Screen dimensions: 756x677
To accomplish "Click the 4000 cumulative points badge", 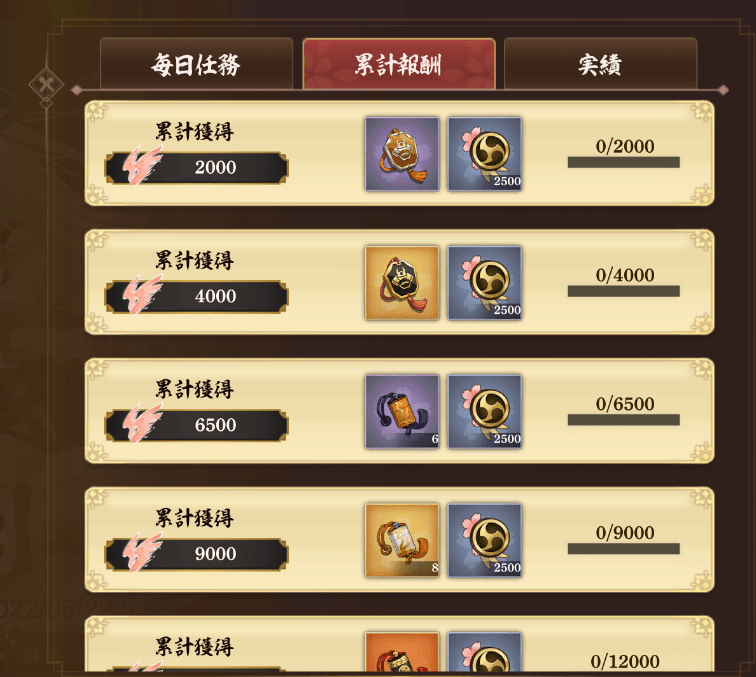I will click(196, 296).
